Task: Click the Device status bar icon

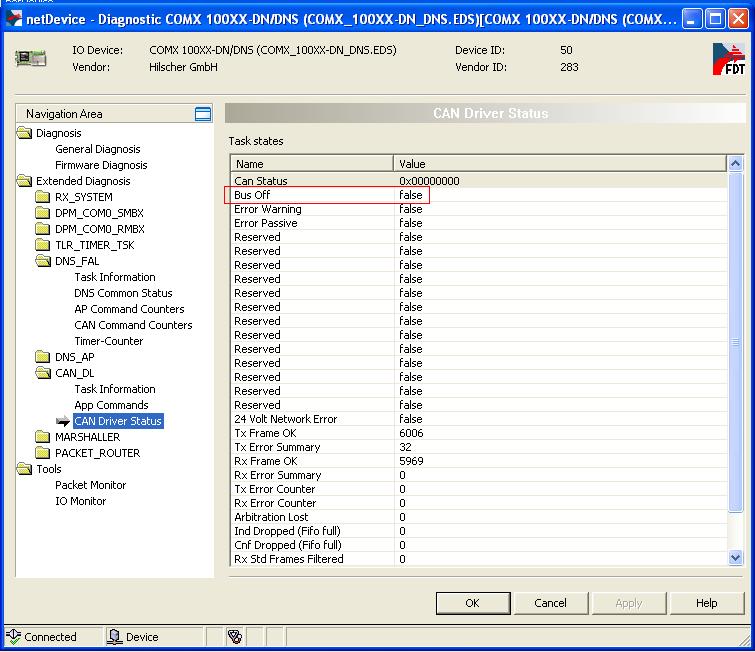Action: coord(114,636)
